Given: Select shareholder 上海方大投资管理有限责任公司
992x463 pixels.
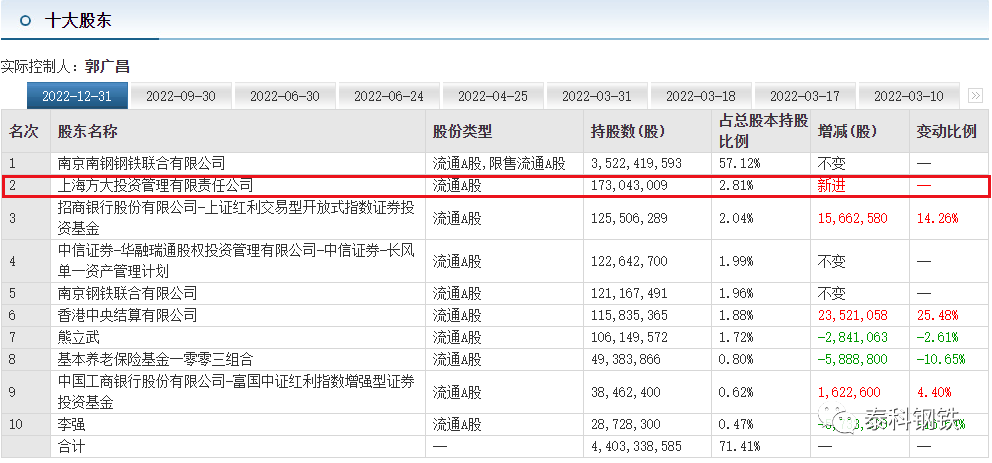Looking at the screenshot, I should 155,185.
